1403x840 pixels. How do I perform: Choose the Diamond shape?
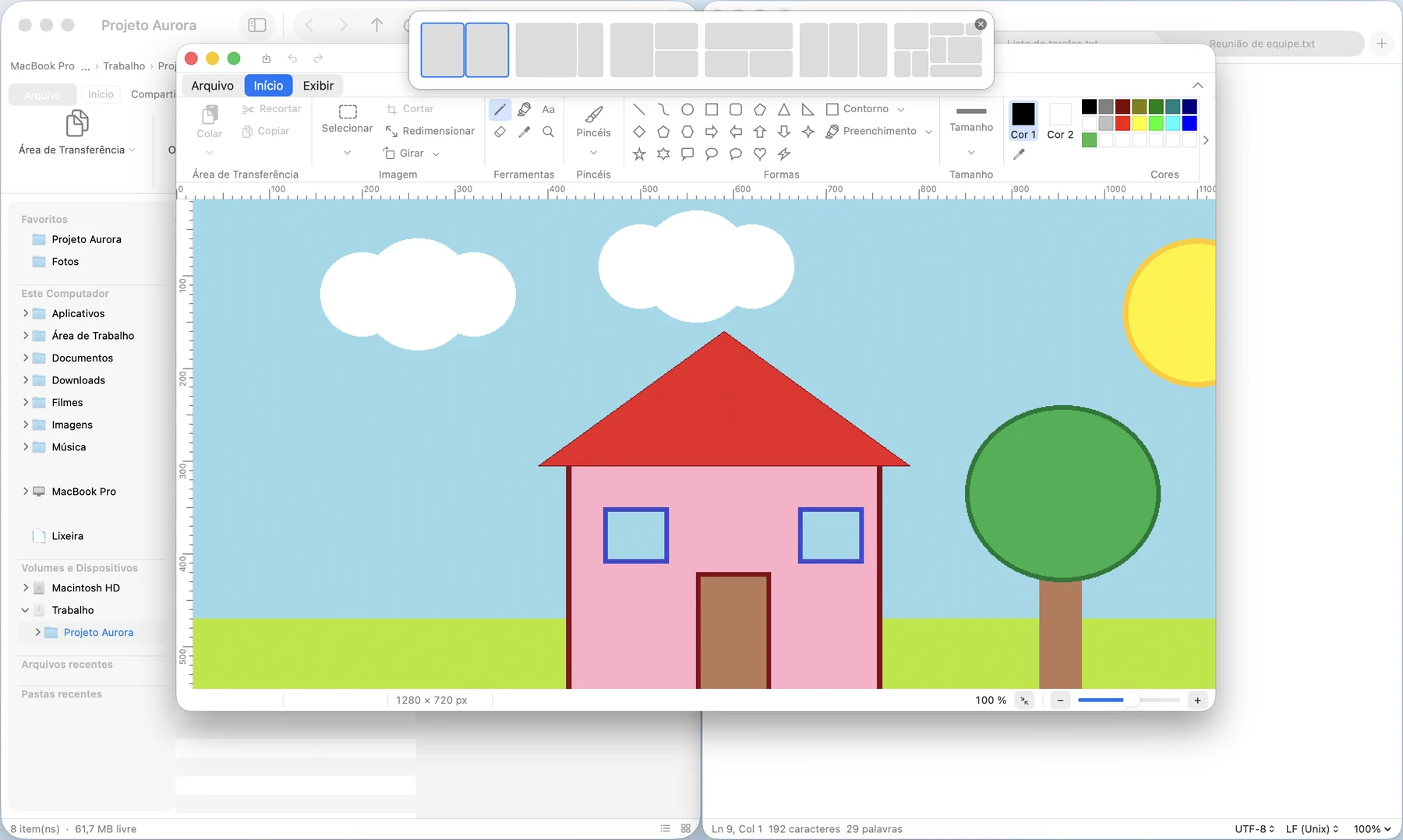pyautogui.click(x=639, y=132)
